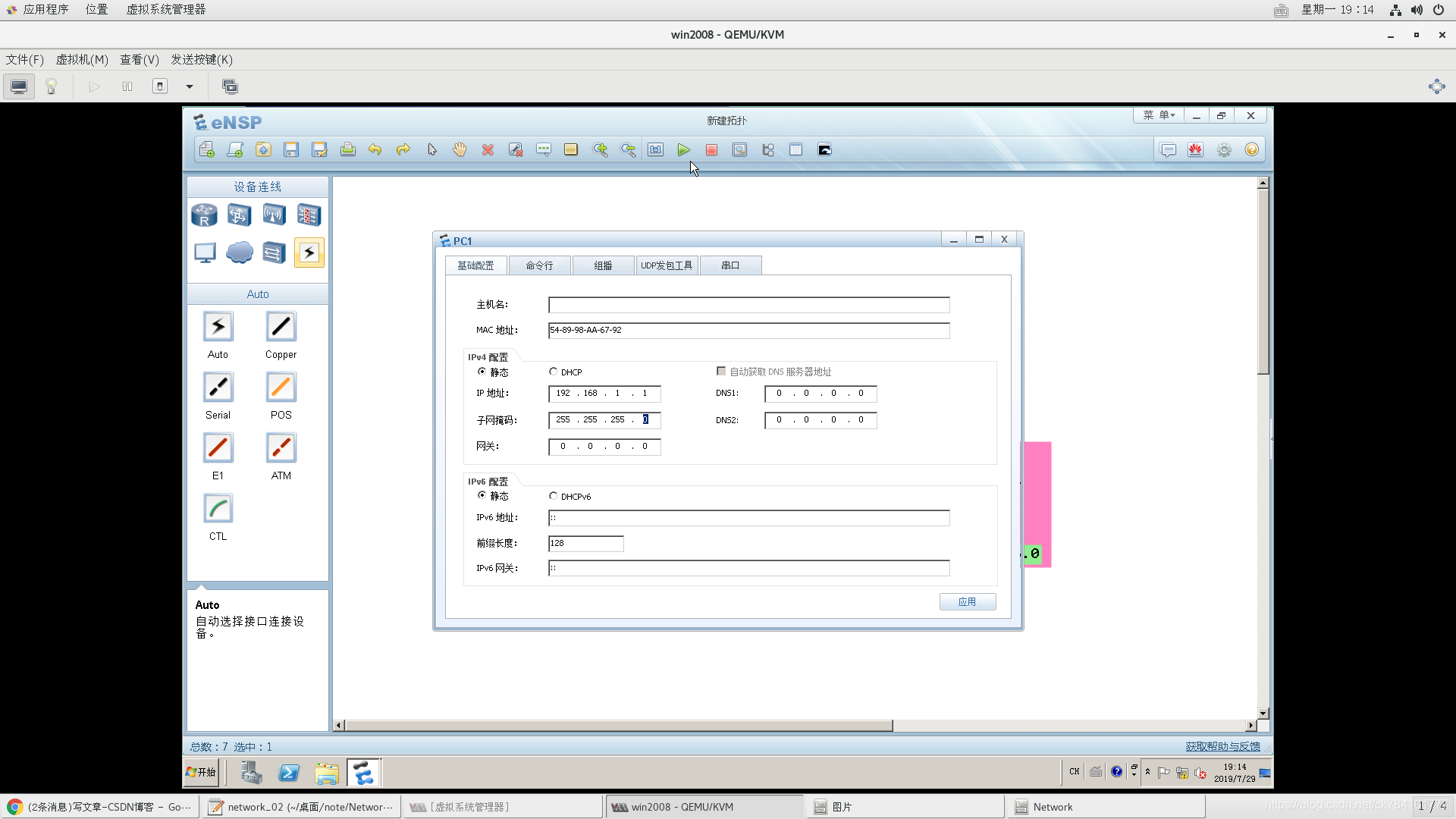Select the IPv4 DHCP radio button
1456x819 pixels.
coord(554,372)
